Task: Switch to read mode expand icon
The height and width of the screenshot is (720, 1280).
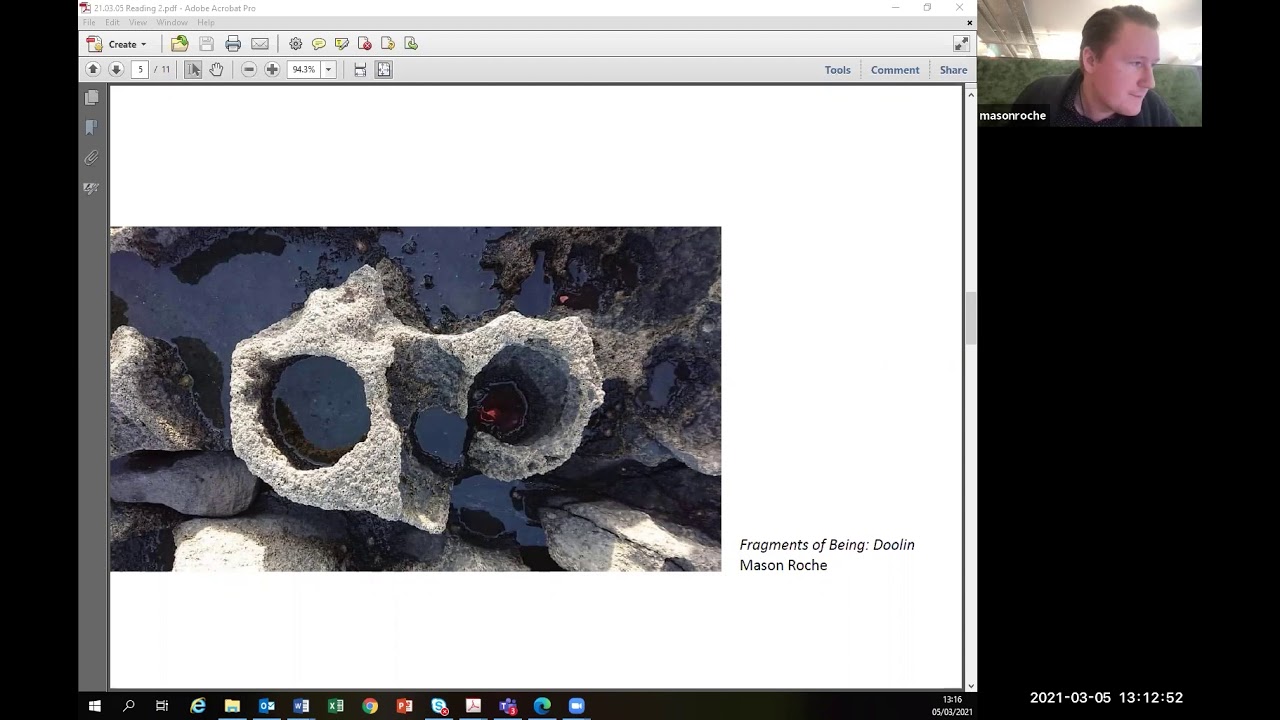Action: coord(961,44)
